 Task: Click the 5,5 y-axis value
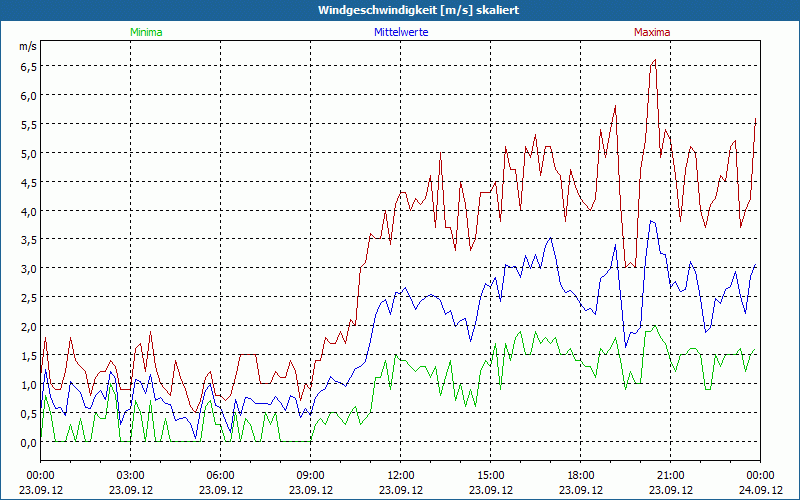(29, 125)
